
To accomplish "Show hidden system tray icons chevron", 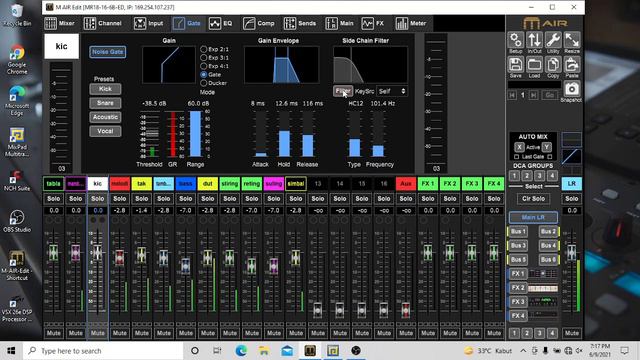I will (x=523, y=351).
